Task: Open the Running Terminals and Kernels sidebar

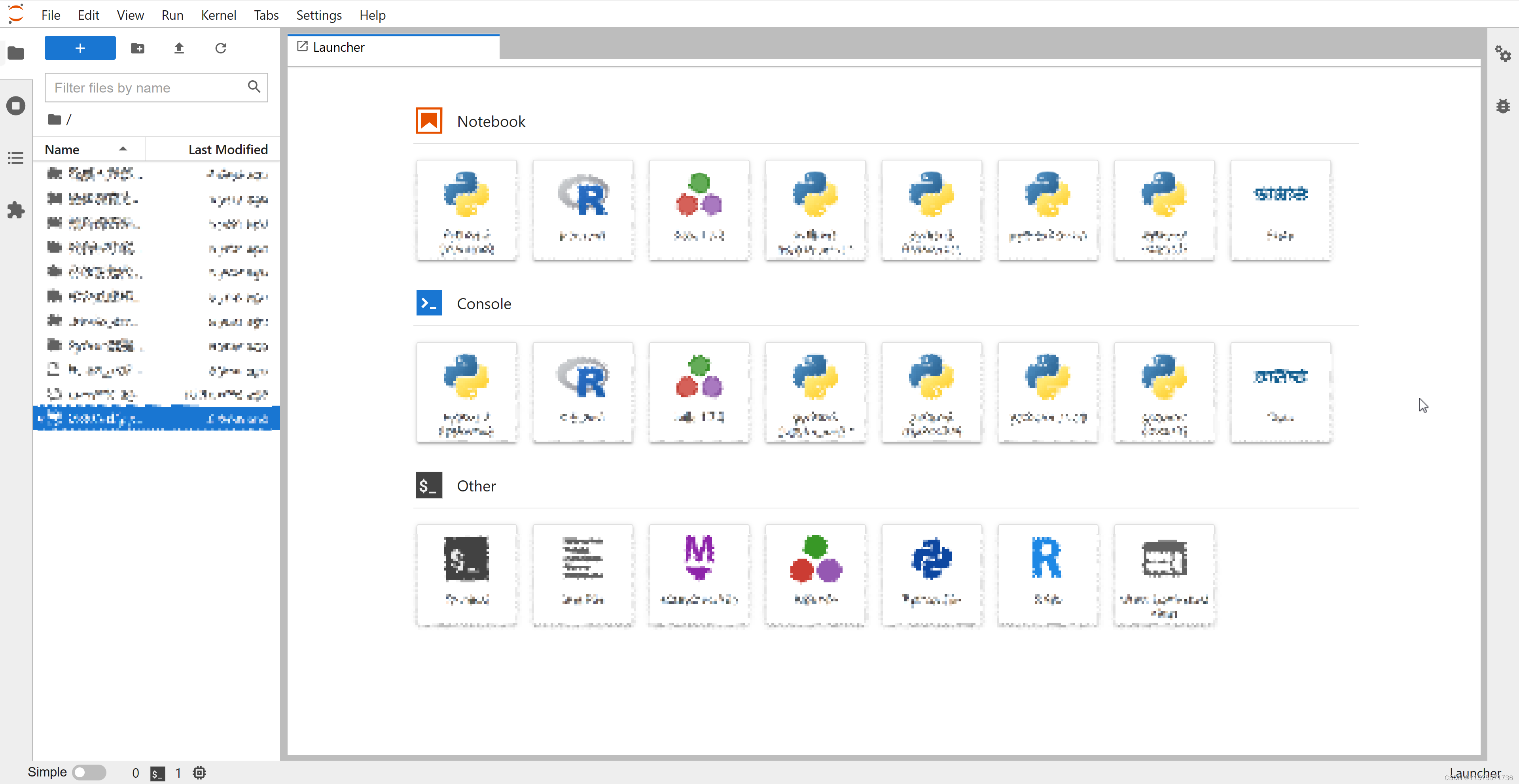Action: click(16, 106)
